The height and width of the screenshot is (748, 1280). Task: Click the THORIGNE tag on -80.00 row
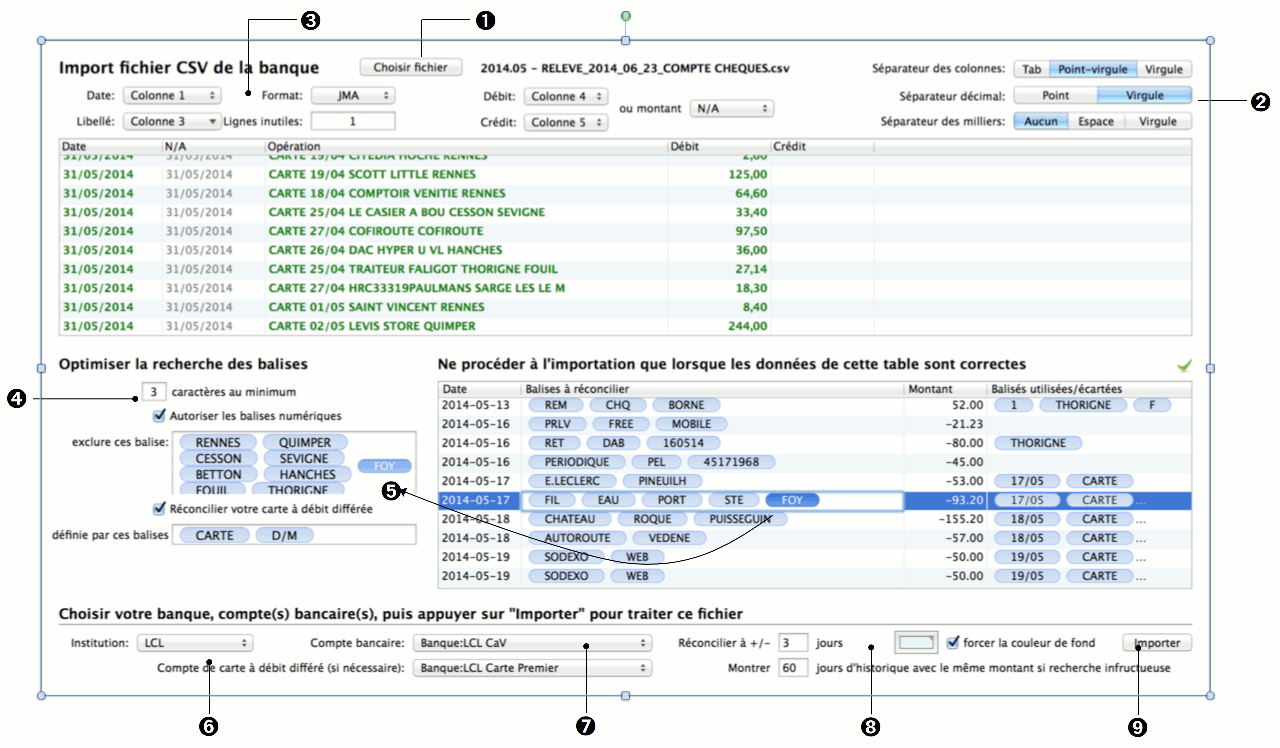pos(1039,443)
